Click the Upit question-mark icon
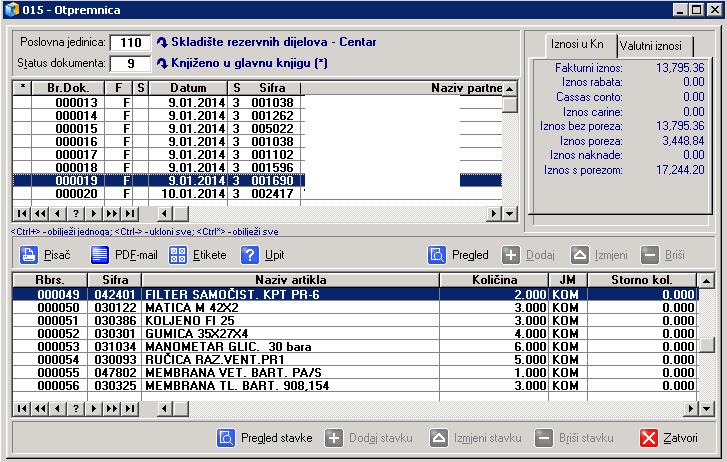Image resolution: width=727 pixels, height=462 pixels. coord(249,255)
